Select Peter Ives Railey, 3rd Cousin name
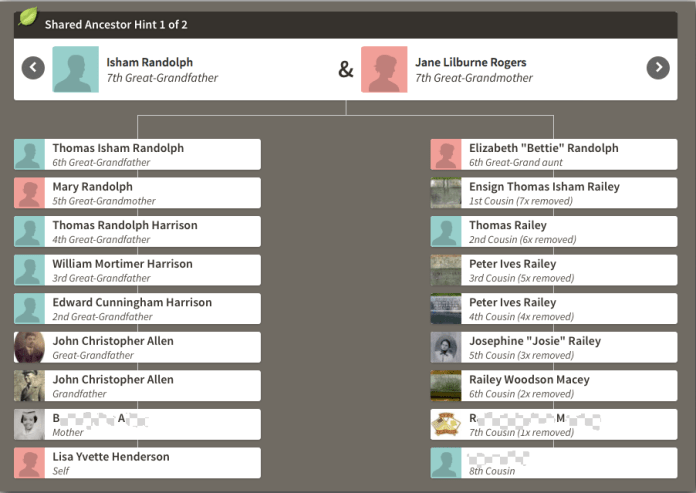Viewport: 696px width, 493px height. click(513, 264)
